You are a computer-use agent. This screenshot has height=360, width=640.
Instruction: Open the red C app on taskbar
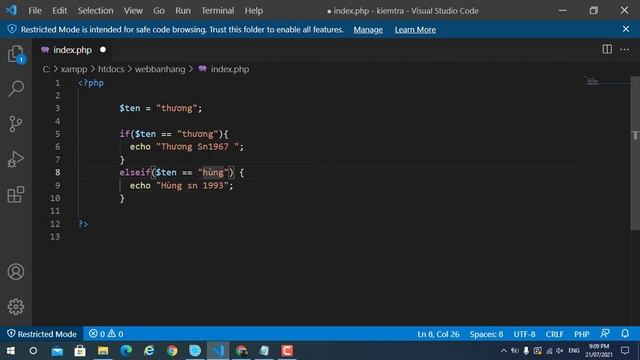click(x=287, y=351)
